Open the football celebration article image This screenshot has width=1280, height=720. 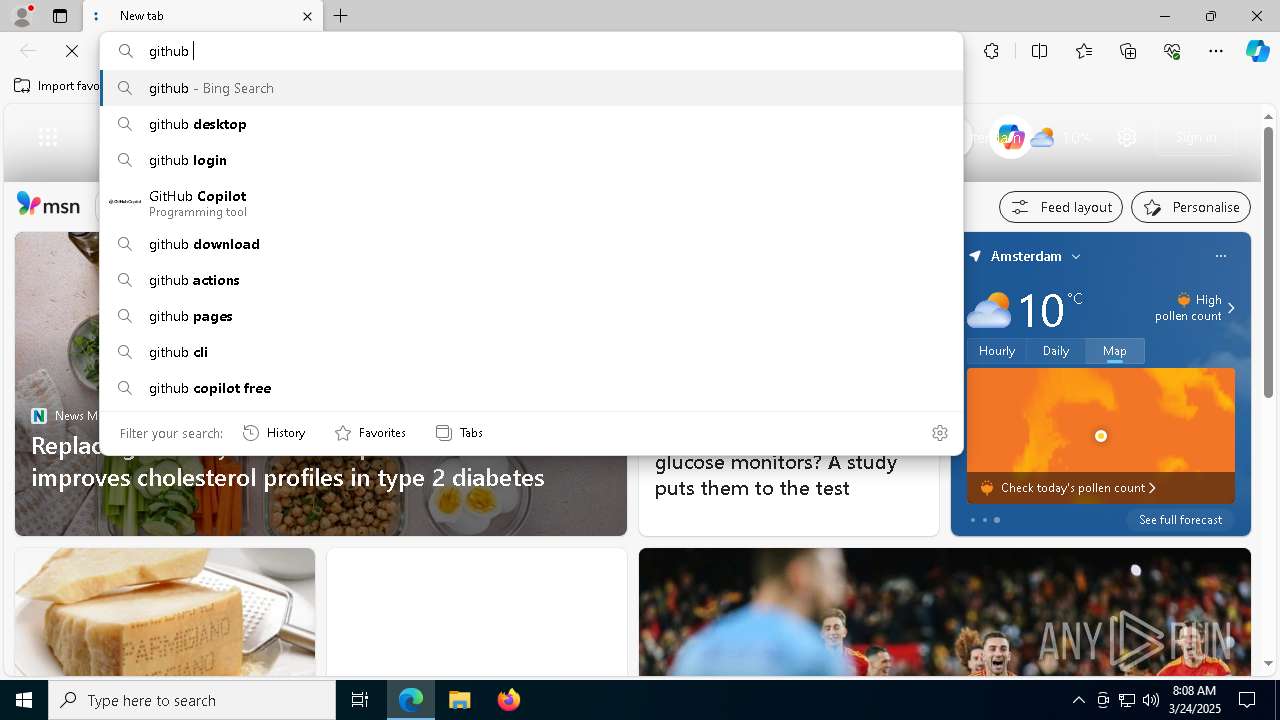pyautogui.click(x=945, y=612)
